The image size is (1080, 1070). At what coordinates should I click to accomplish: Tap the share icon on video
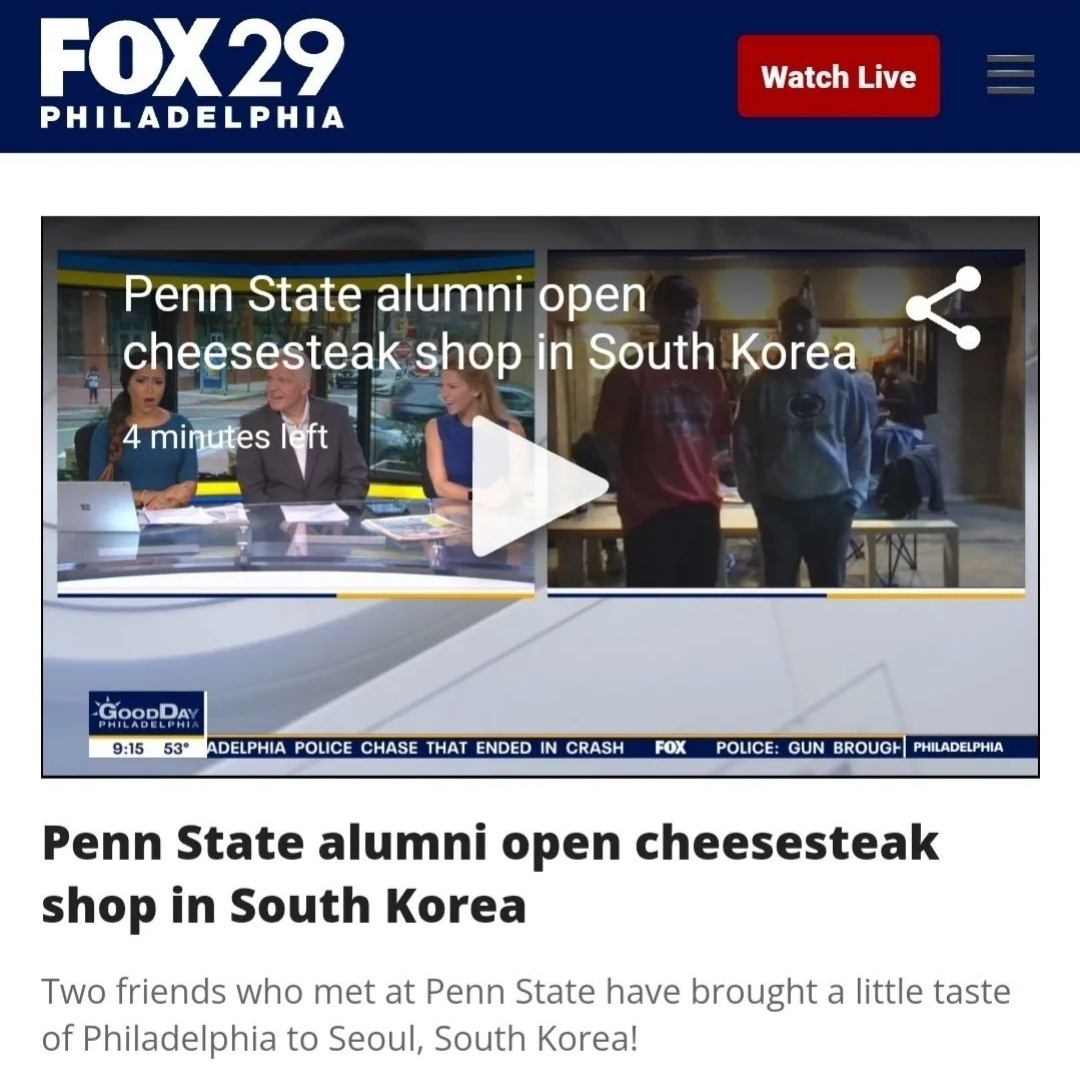[x=943, y=308]
